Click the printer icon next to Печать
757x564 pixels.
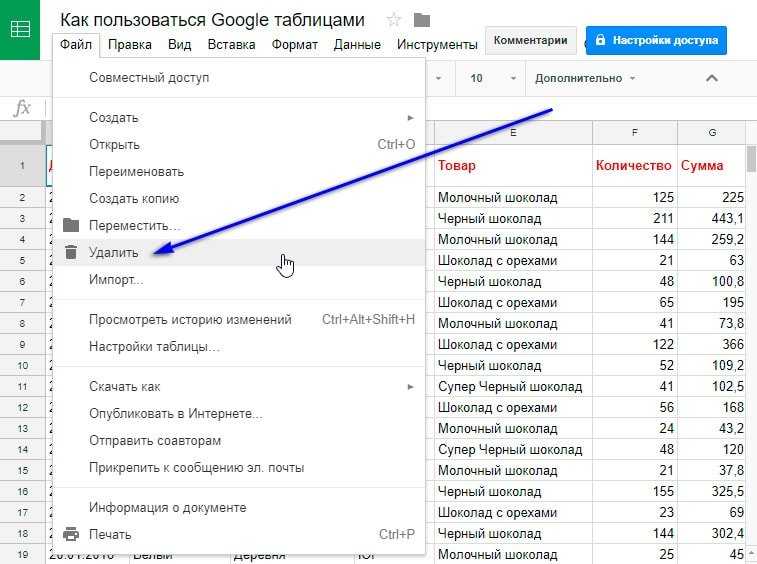pyautogui.click(x=71, y=534)
